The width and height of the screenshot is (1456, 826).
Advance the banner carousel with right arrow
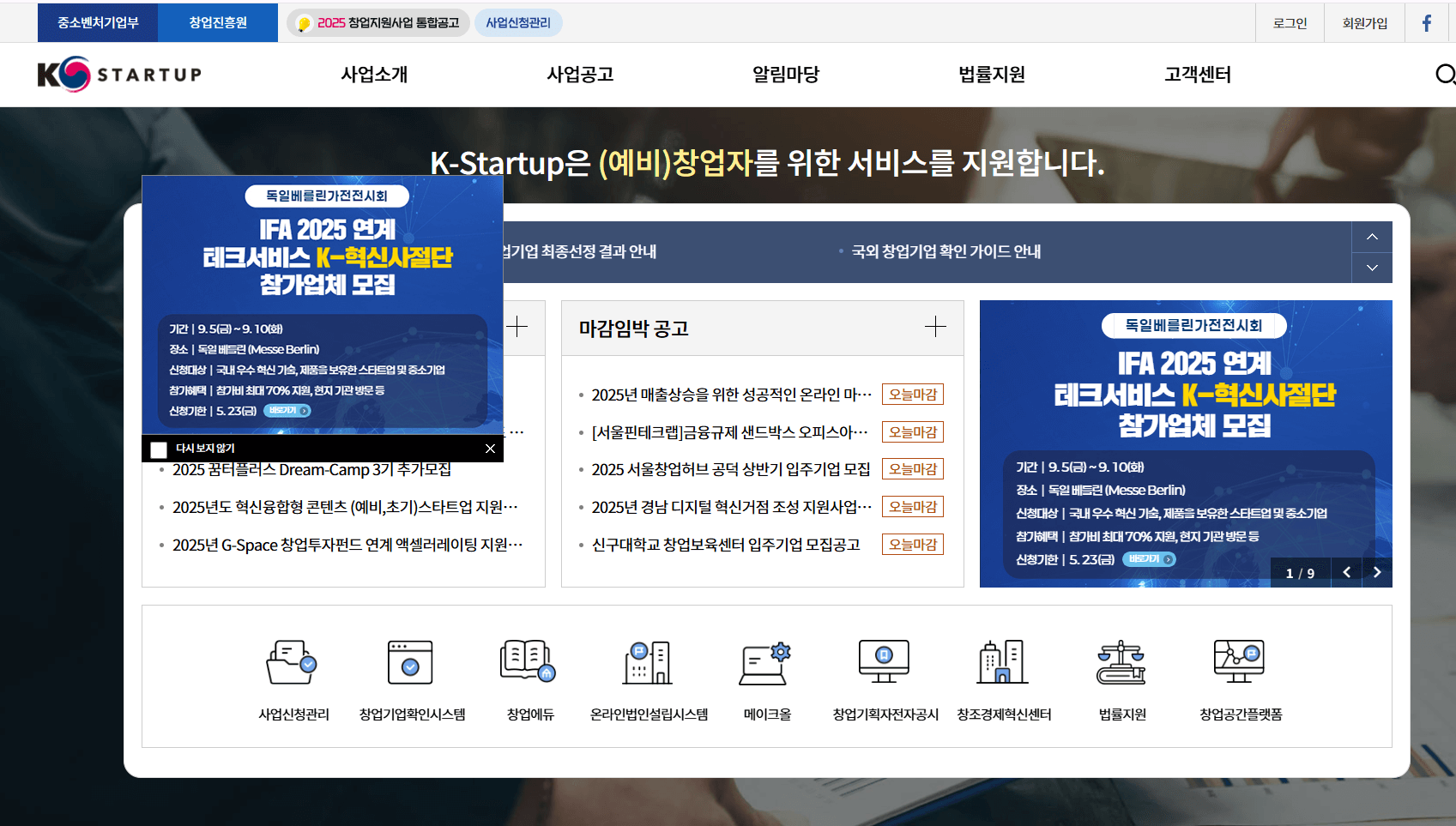(1377, 572)
